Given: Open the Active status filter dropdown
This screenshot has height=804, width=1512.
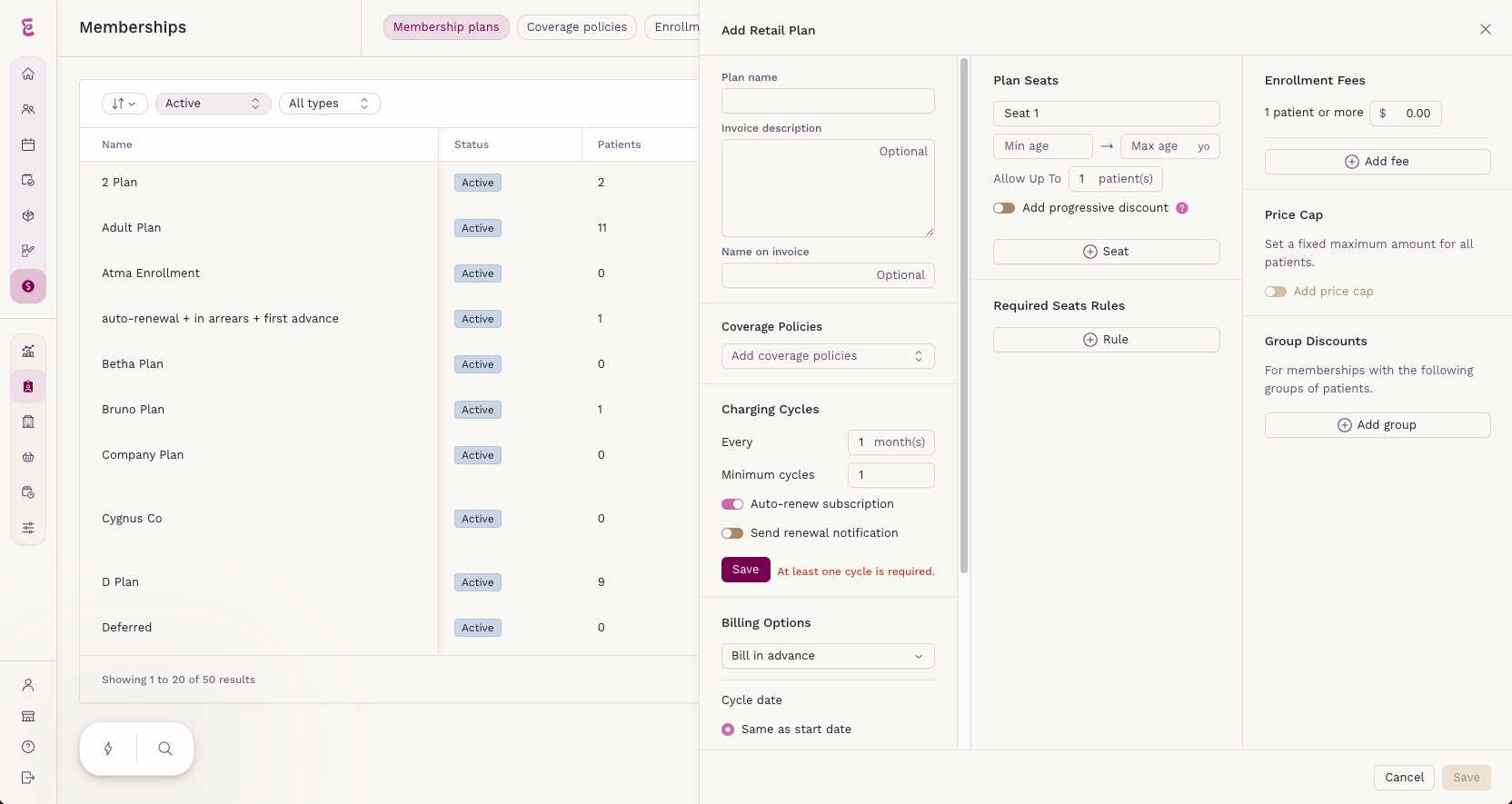Looking at the screenshot, I should coord(214,104).
